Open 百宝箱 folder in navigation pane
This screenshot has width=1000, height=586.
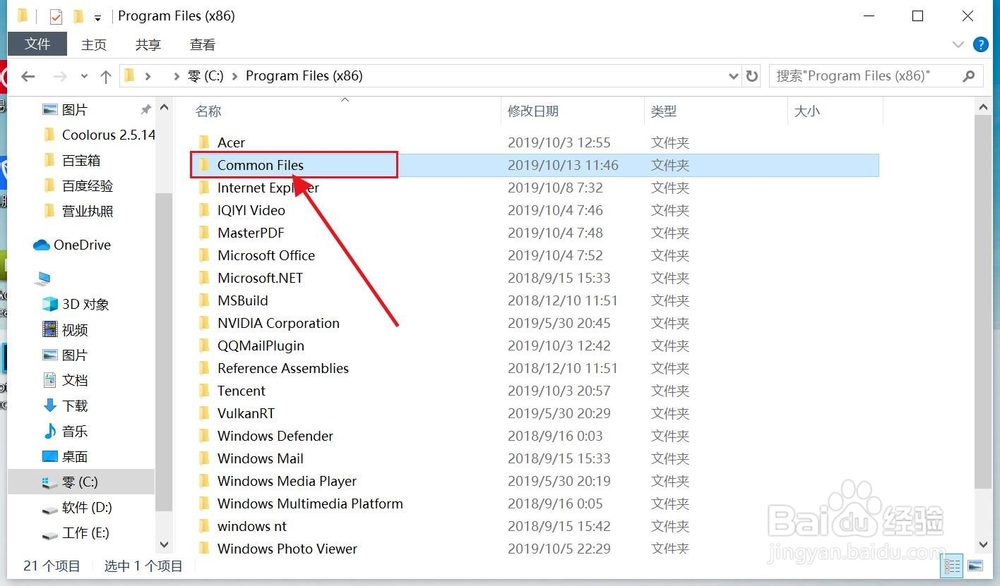coord(81,161)
